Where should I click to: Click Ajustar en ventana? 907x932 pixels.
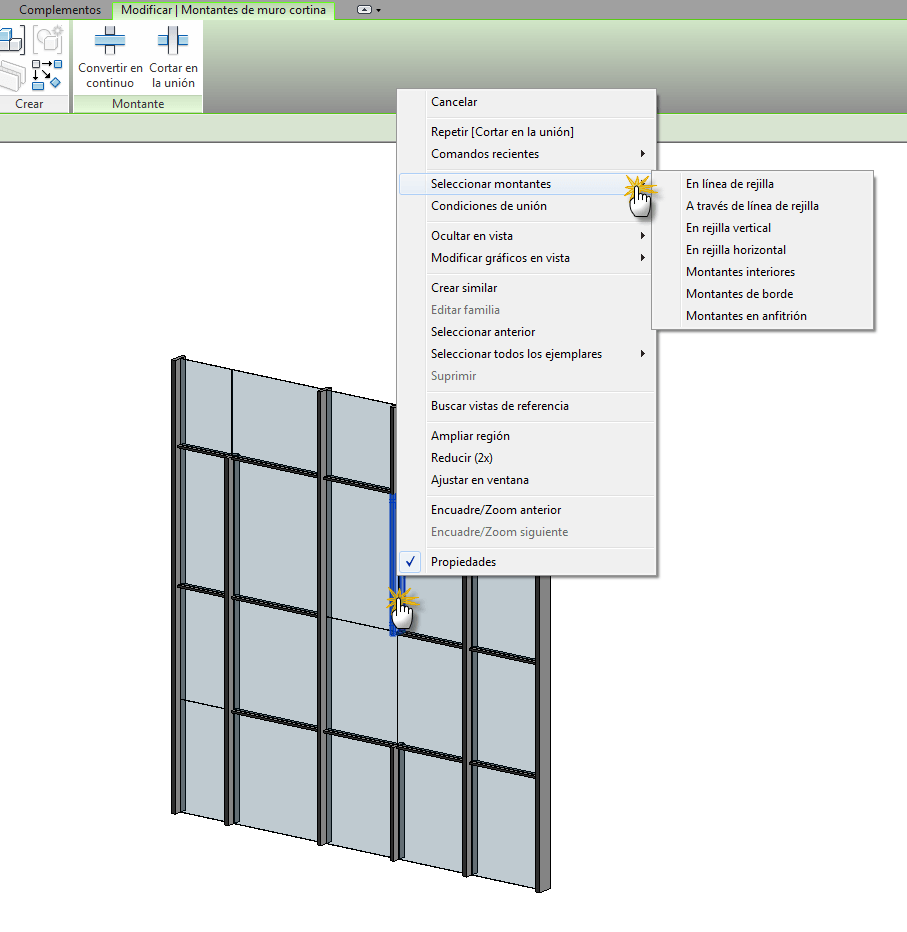click(x=527, y=480)
